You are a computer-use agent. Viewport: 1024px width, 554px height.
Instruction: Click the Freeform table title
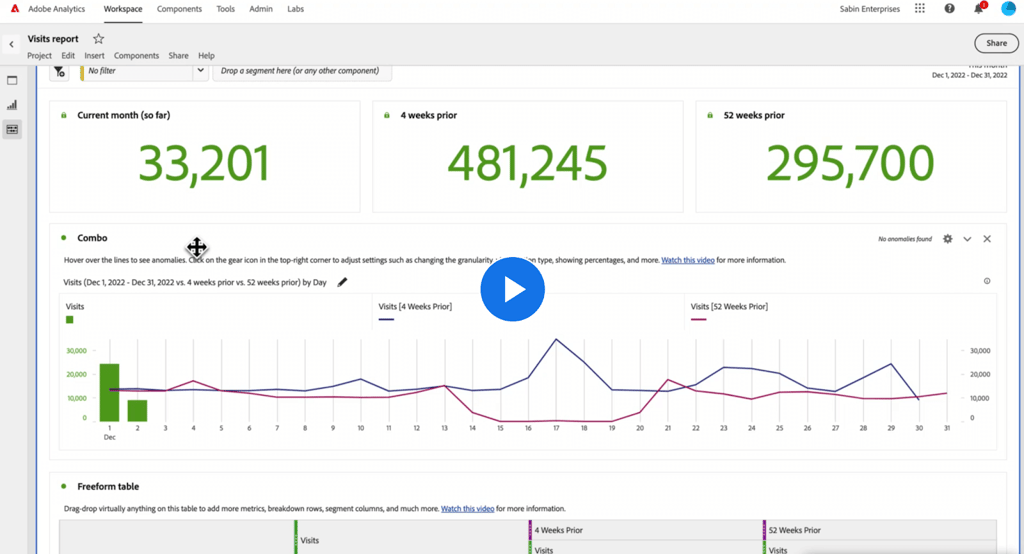pos(108,486)
